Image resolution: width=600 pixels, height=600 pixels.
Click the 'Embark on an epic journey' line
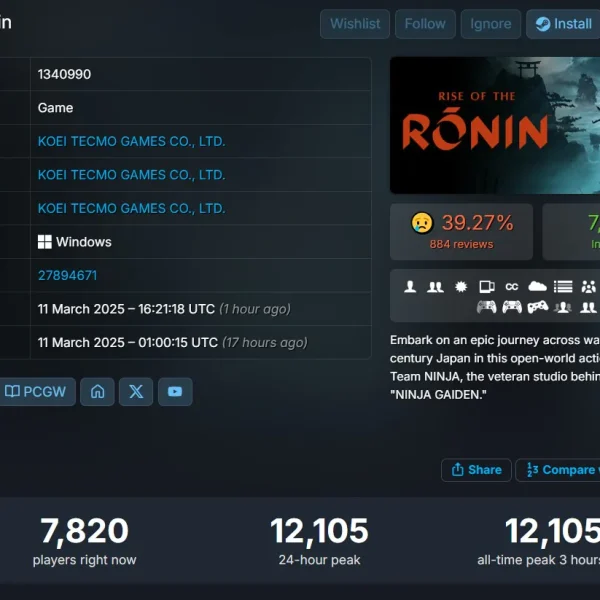(x=495, y=340)
